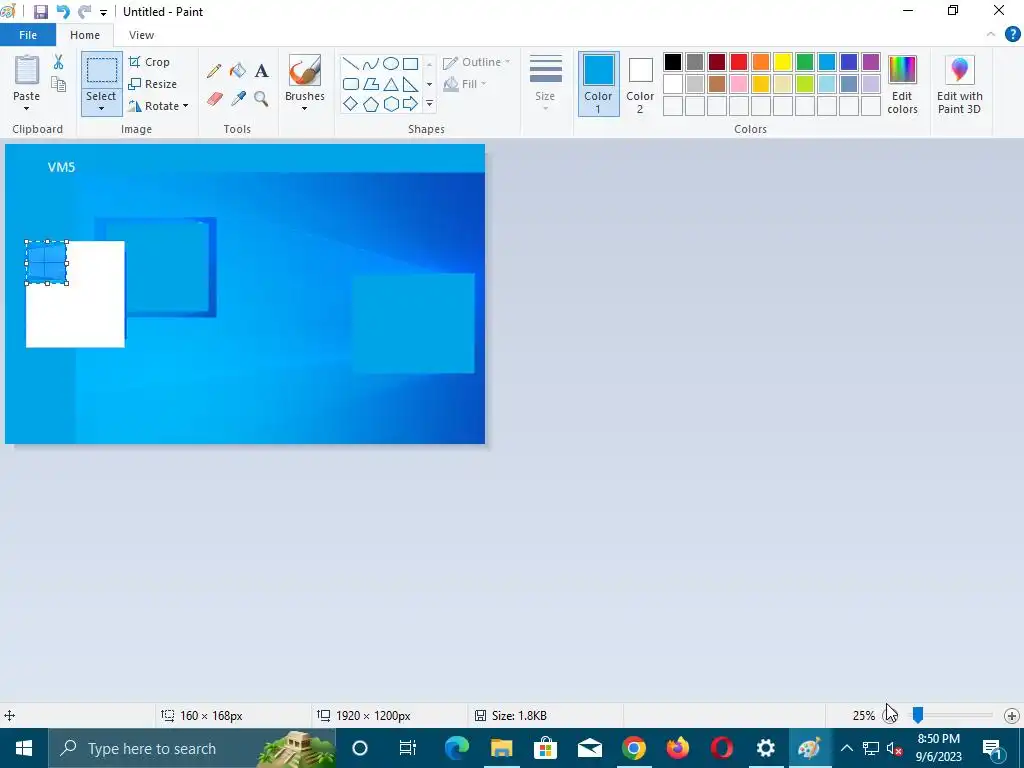Choose the Right arrow shape

[410, 104]
